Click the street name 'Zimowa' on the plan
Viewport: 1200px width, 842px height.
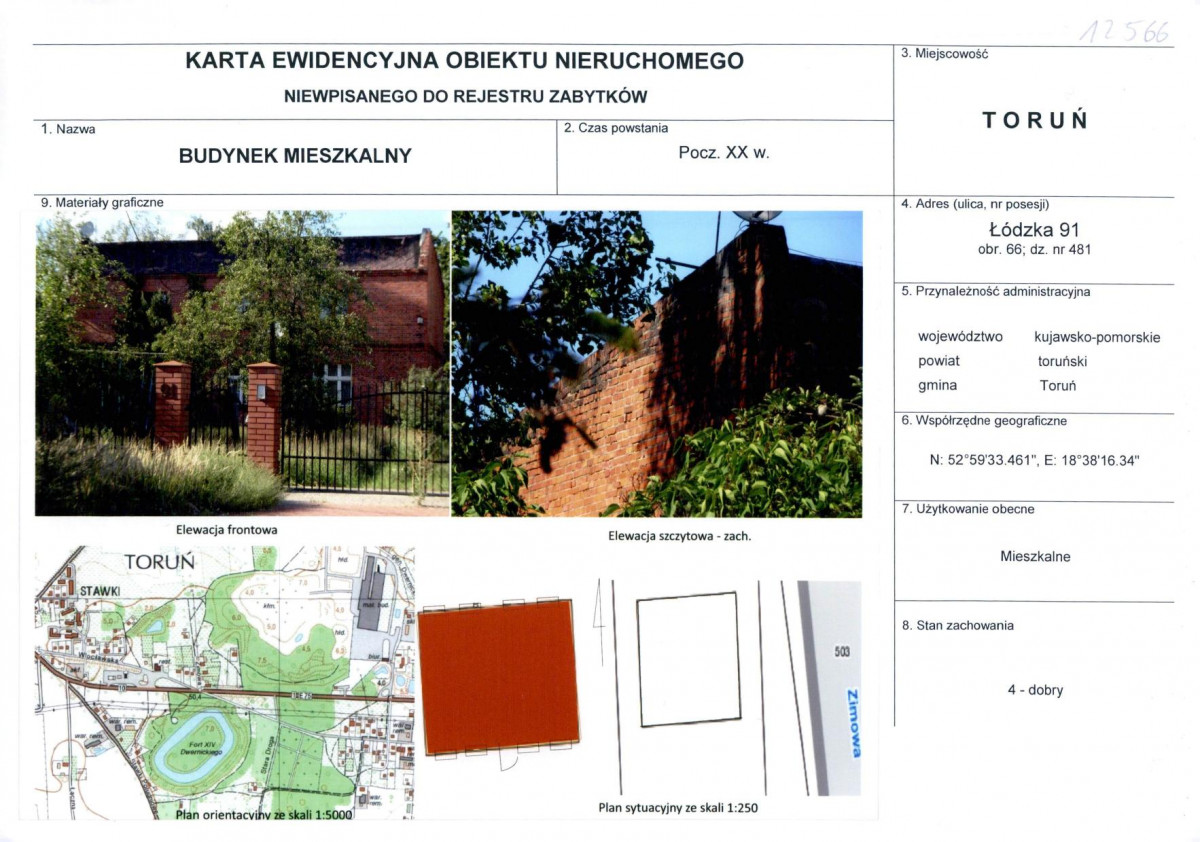[853, 723]
